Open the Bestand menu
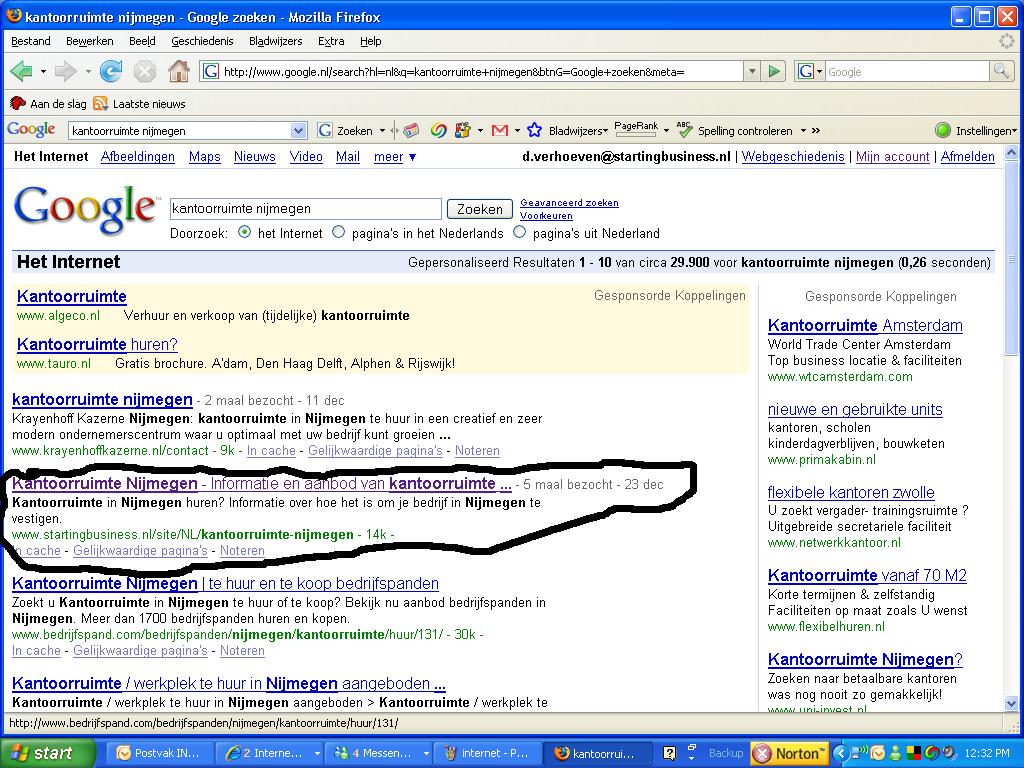The width and height of the screenshot is (1024, 768). [x=31, y=41]
